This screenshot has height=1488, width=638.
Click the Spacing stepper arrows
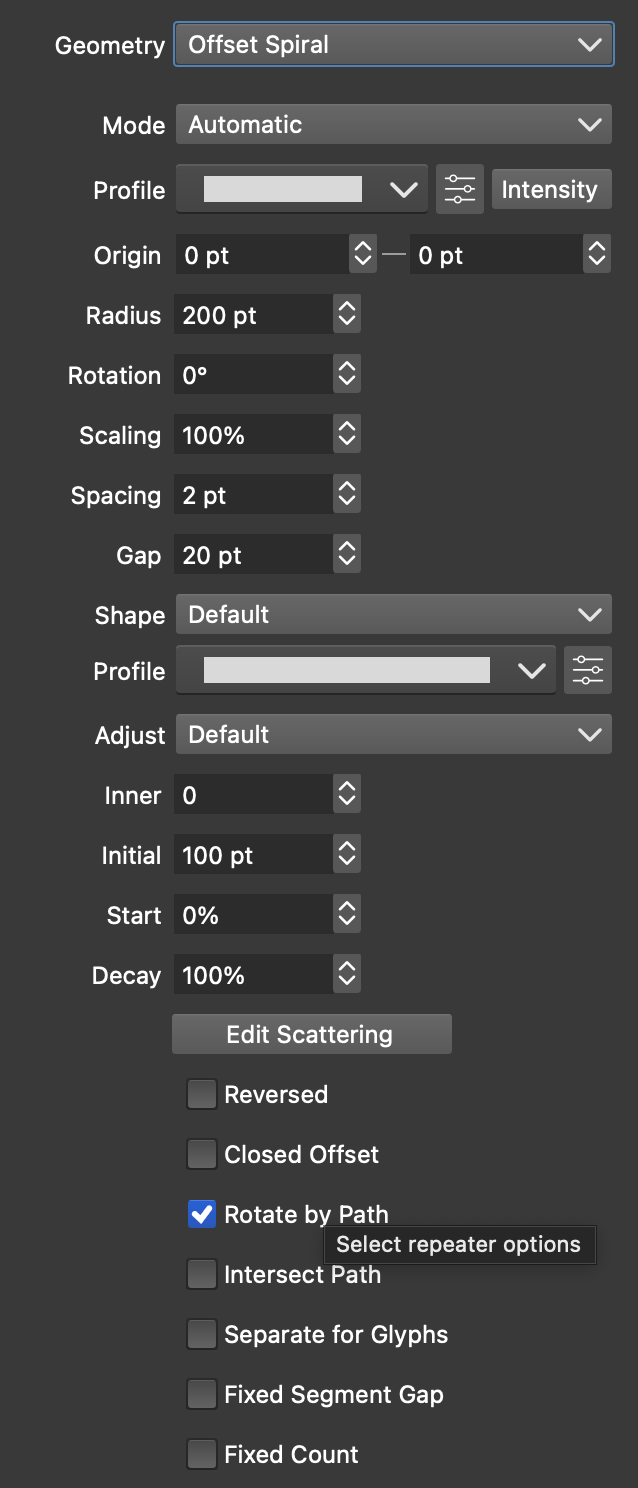tap(347, 495)
